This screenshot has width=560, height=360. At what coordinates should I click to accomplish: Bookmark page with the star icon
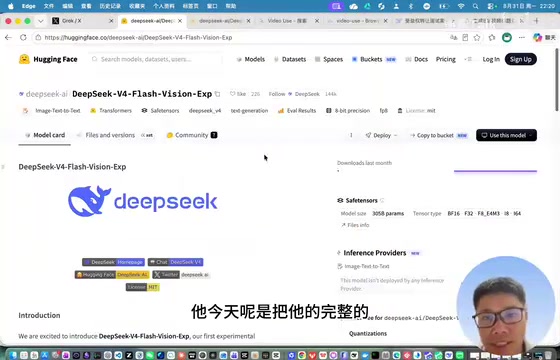click(x=477, y=38)
